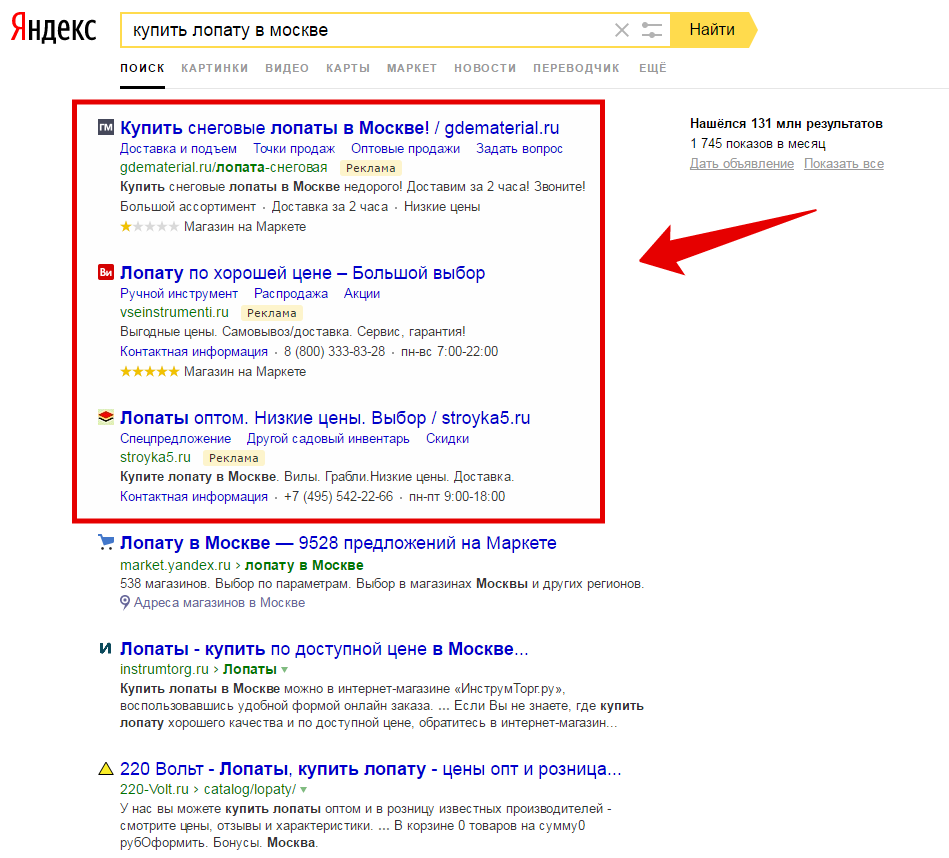This screenshot has width=949, height=858.
Task: Click Реклама label on stroyka5 ad
Action: [x=234, y=458]
